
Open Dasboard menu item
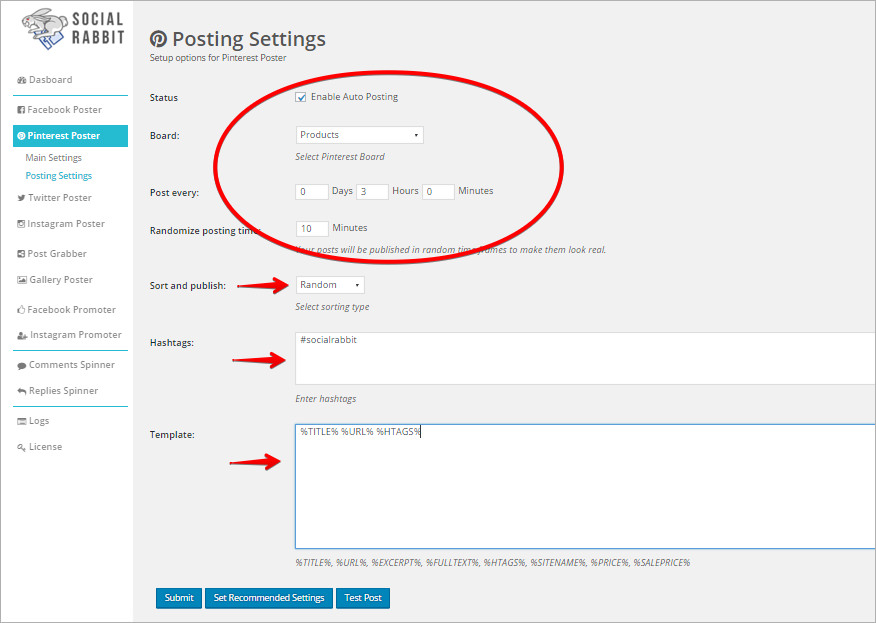50,80
